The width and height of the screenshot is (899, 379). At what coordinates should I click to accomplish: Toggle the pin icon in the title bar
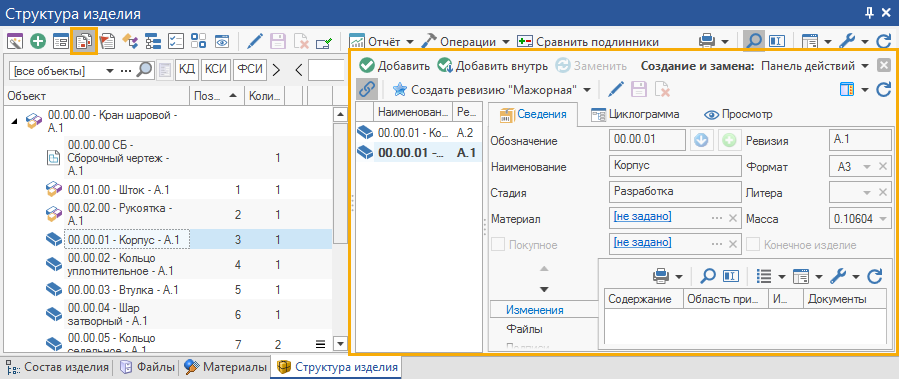click(869, 13)
